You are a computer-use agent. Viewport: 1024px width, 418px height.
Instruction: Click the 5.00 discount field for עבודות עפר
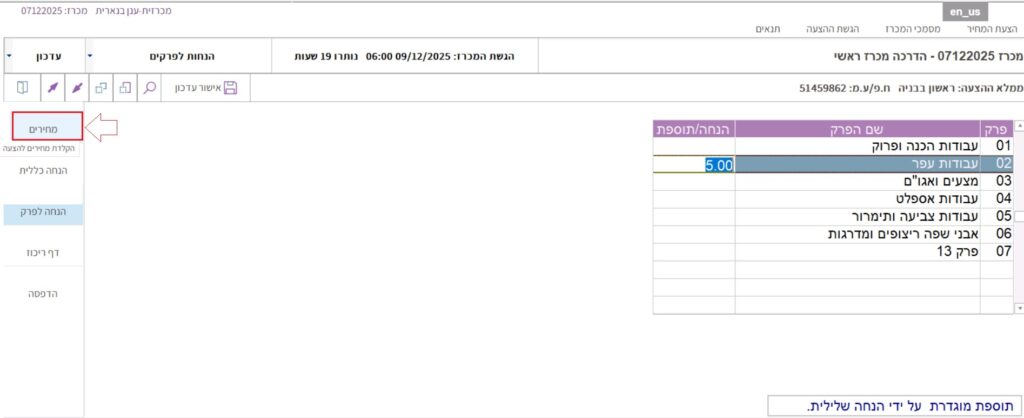click(x=694, y=164)
